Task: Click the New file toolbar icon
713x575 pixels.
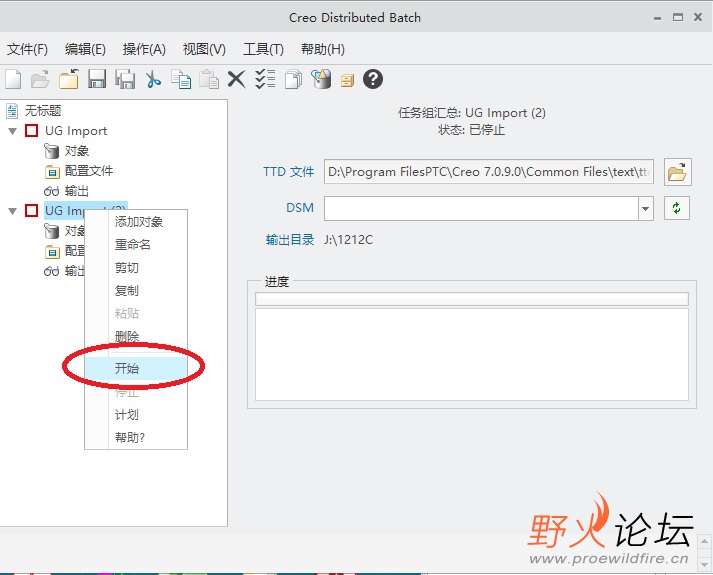Action: (x=13, y=80)
